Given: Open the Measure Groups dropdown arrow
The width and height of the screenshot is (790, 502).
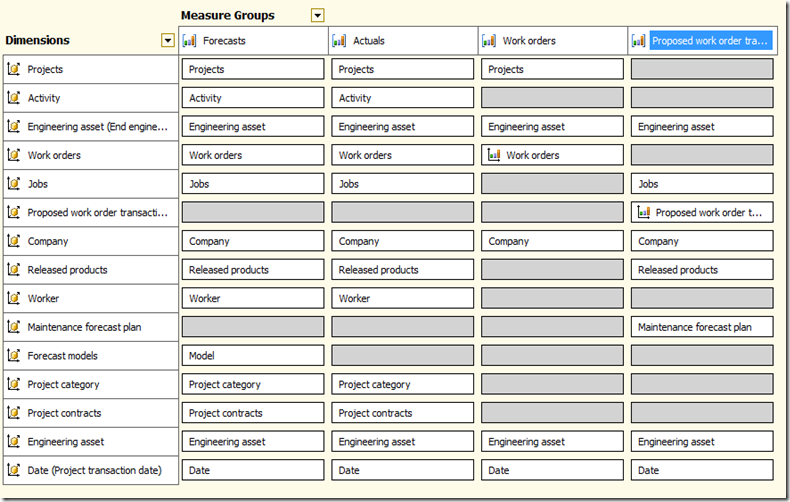Looking at the screenshot, I should (x=318, y=15).
